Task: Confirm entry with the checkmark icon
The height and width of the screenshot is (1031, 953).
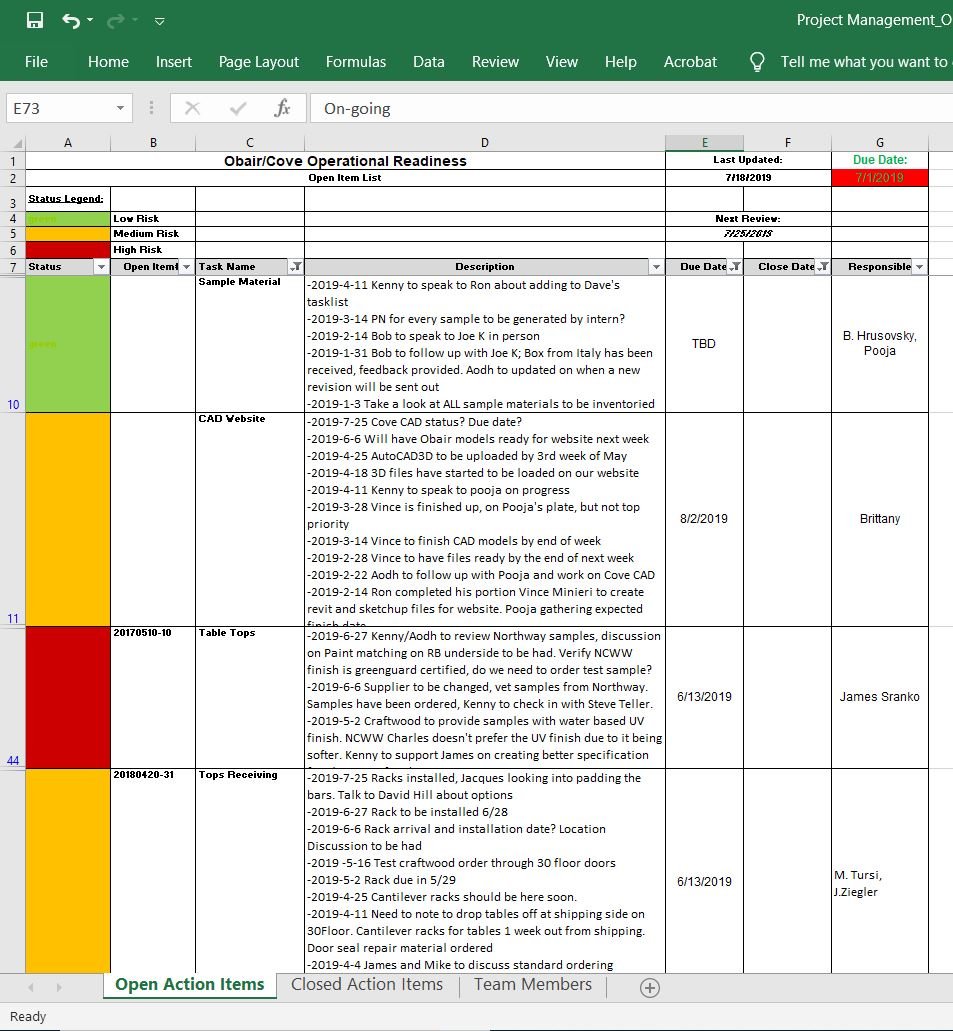Action: [x=238, y=108]
